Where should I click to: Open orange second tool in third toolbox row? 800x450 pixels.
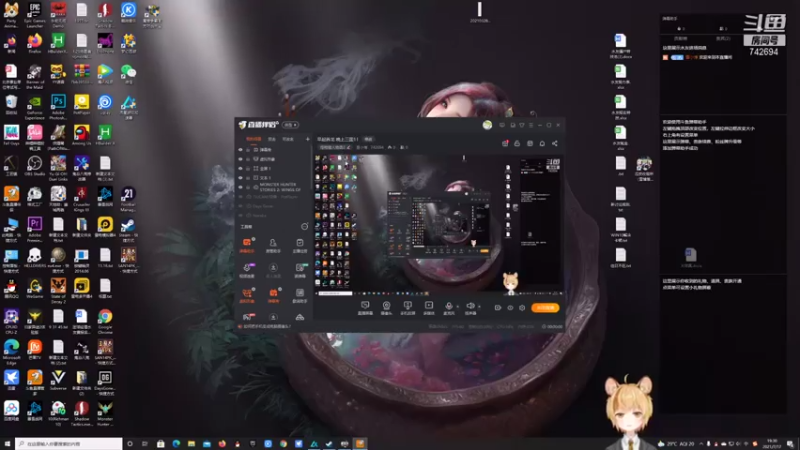(x=273, y=295)
